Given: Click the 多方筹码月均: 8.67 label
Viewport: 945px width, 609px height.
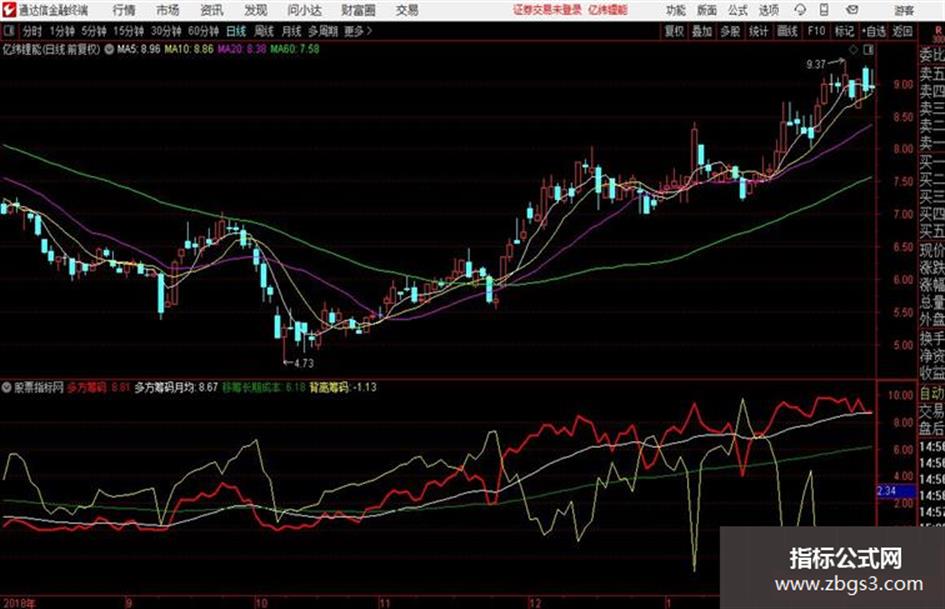Looking at the screenshot, I should pos(176,387).
